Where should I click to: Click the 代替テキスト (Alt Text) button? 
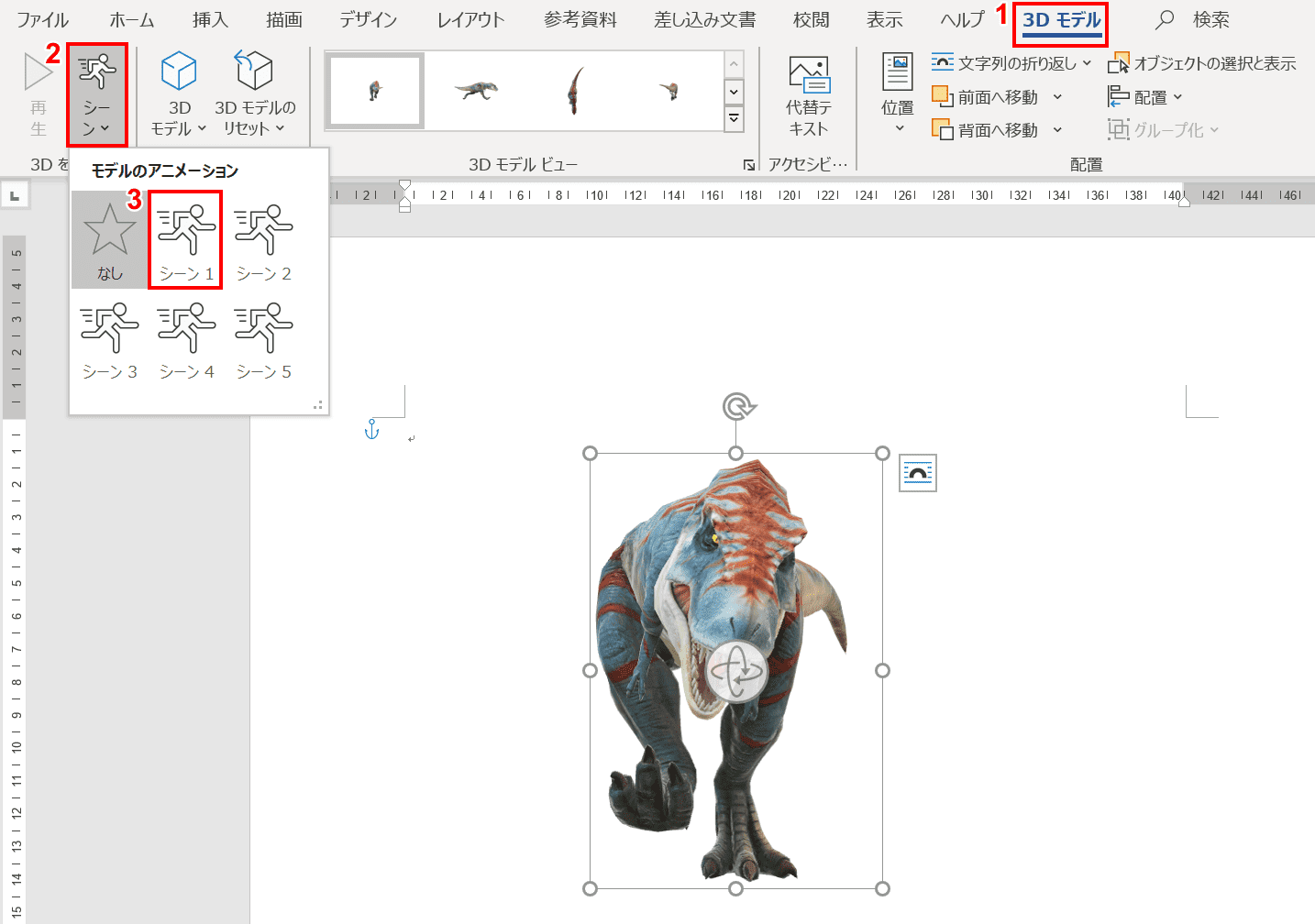click(808, 95)
